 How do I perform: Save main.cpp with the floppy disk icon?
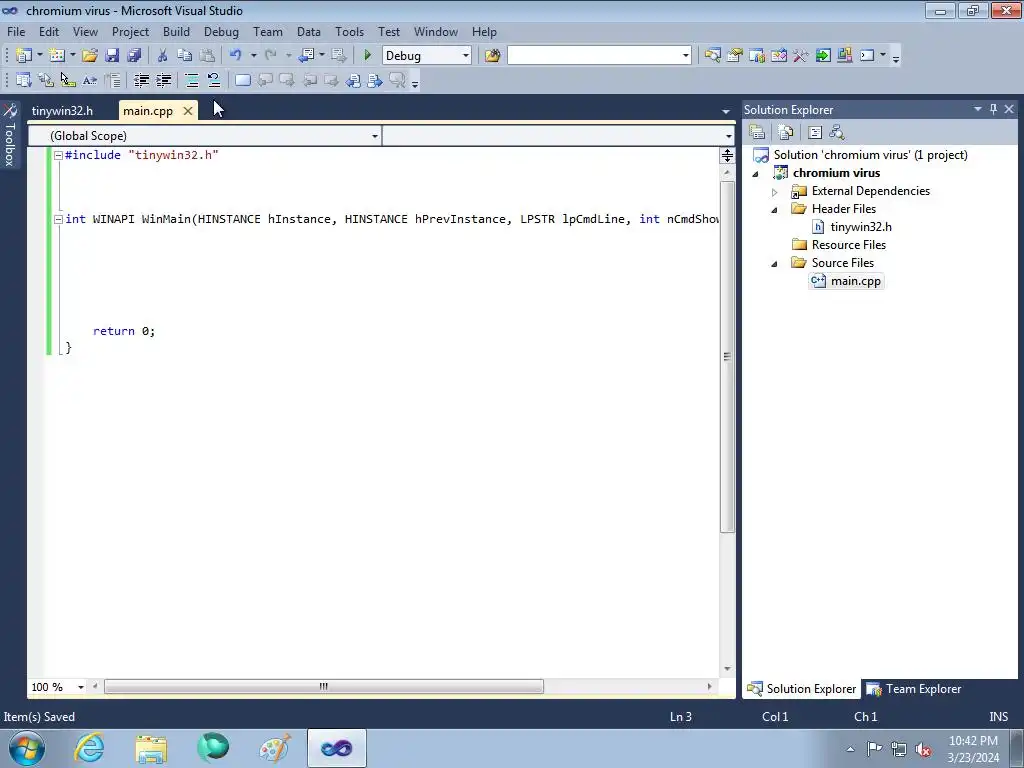(112, 56)
